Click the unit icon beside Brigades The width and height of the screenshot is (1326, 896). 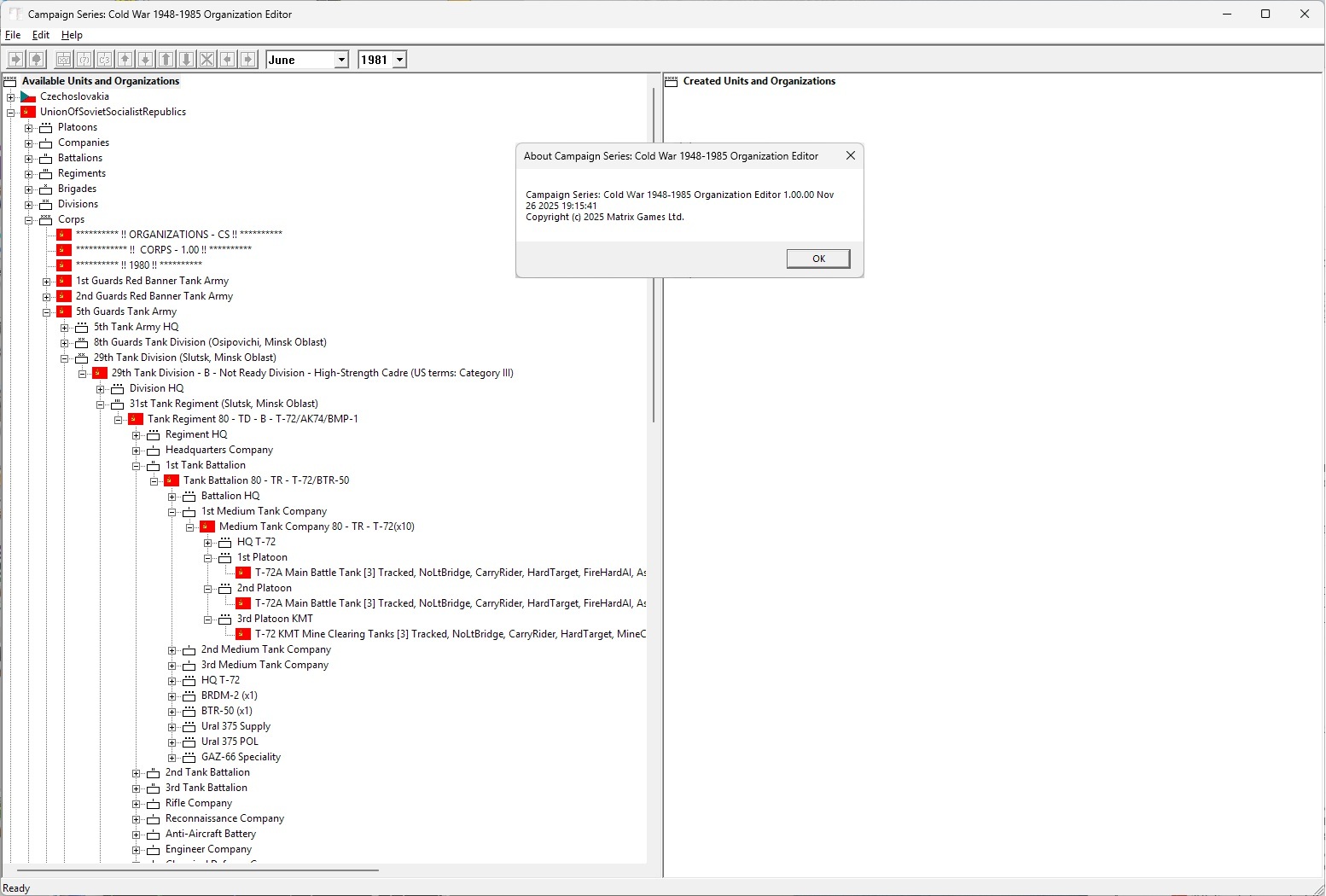[46, 189]
